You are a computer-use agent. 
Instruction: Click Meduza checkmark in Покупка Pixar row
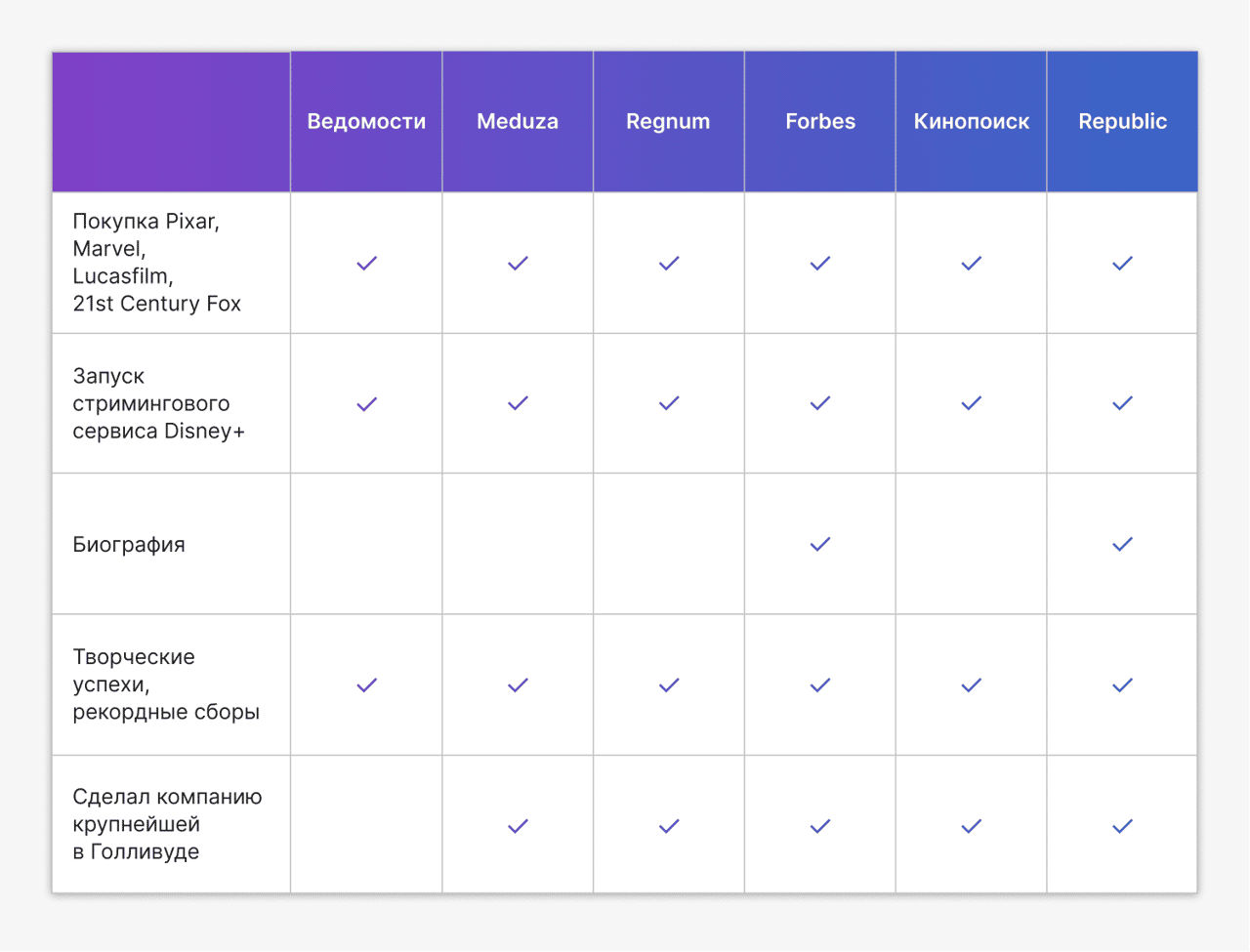(518, 263)
